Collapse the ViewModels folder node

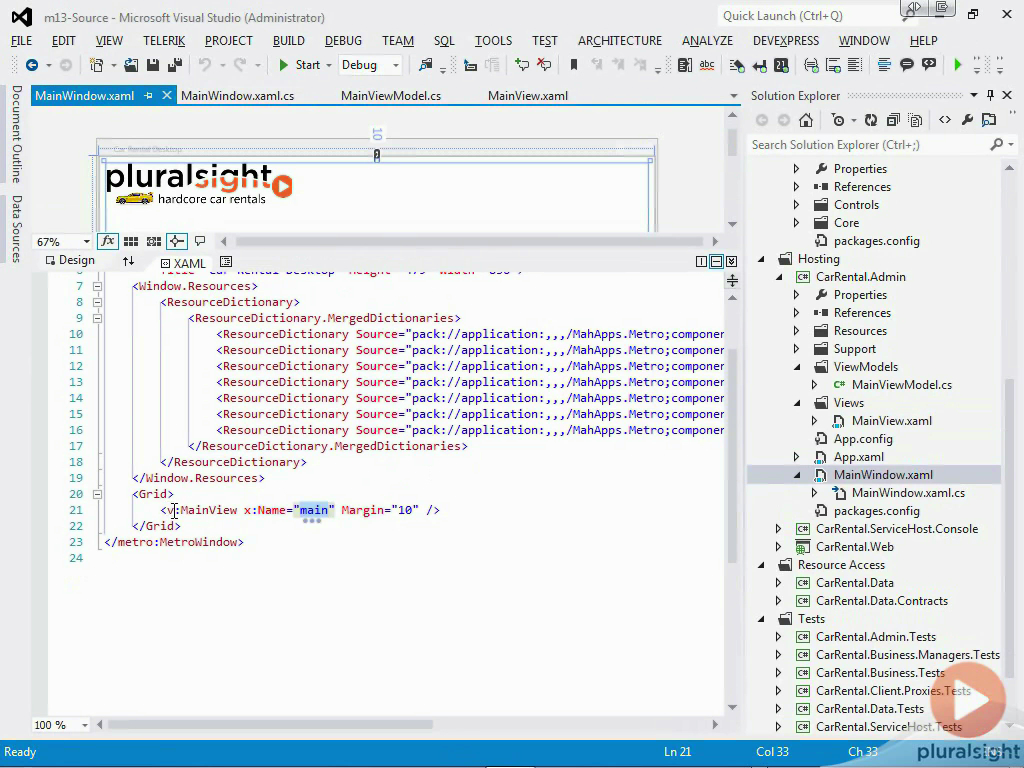(x=797, y=367)
